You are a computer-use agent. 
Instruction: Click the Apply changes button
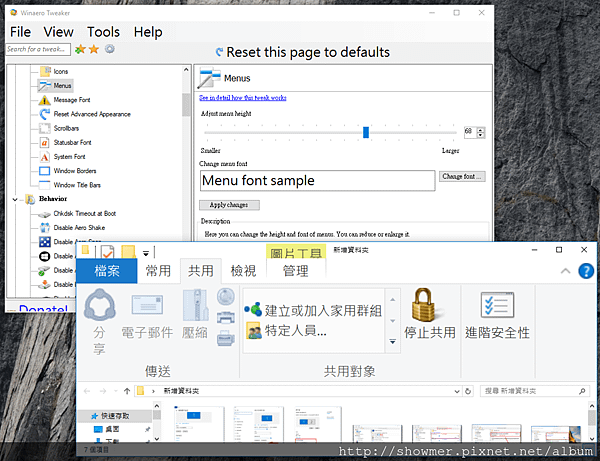(229, 205)
